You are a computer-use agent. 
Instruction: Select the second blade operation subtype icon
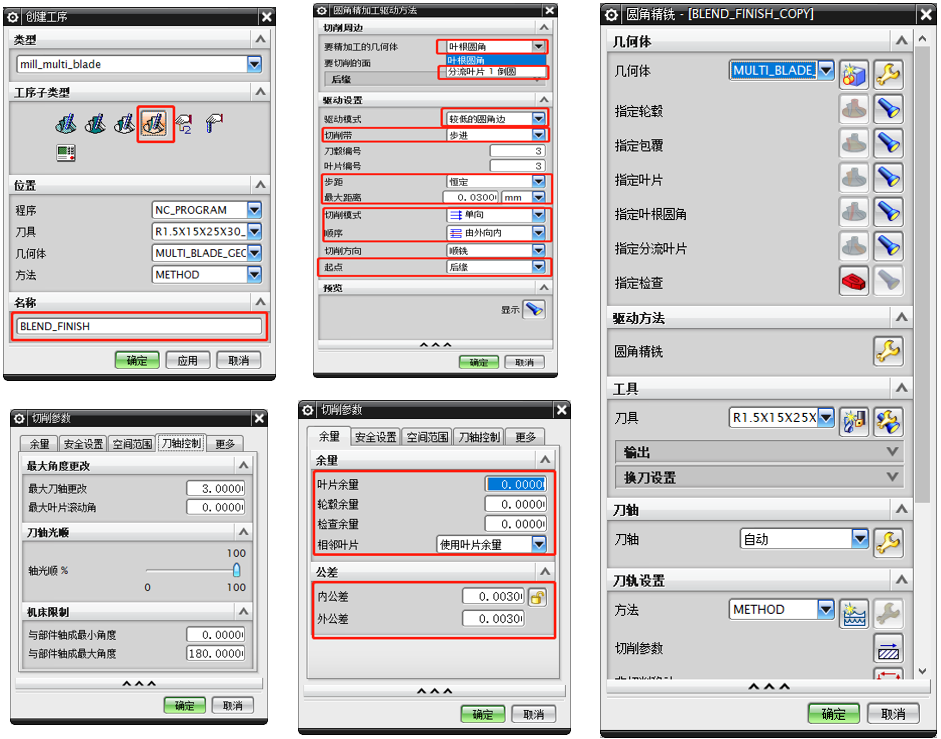[95, 124]
